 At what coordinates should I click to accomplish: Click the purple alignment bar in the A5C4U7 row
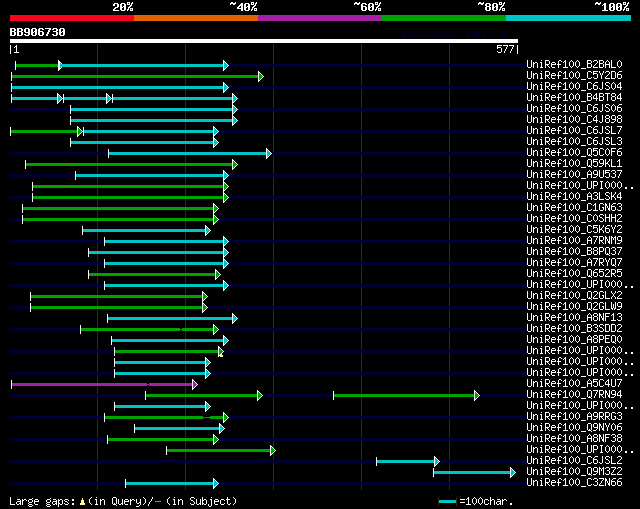tap(102, 384)
